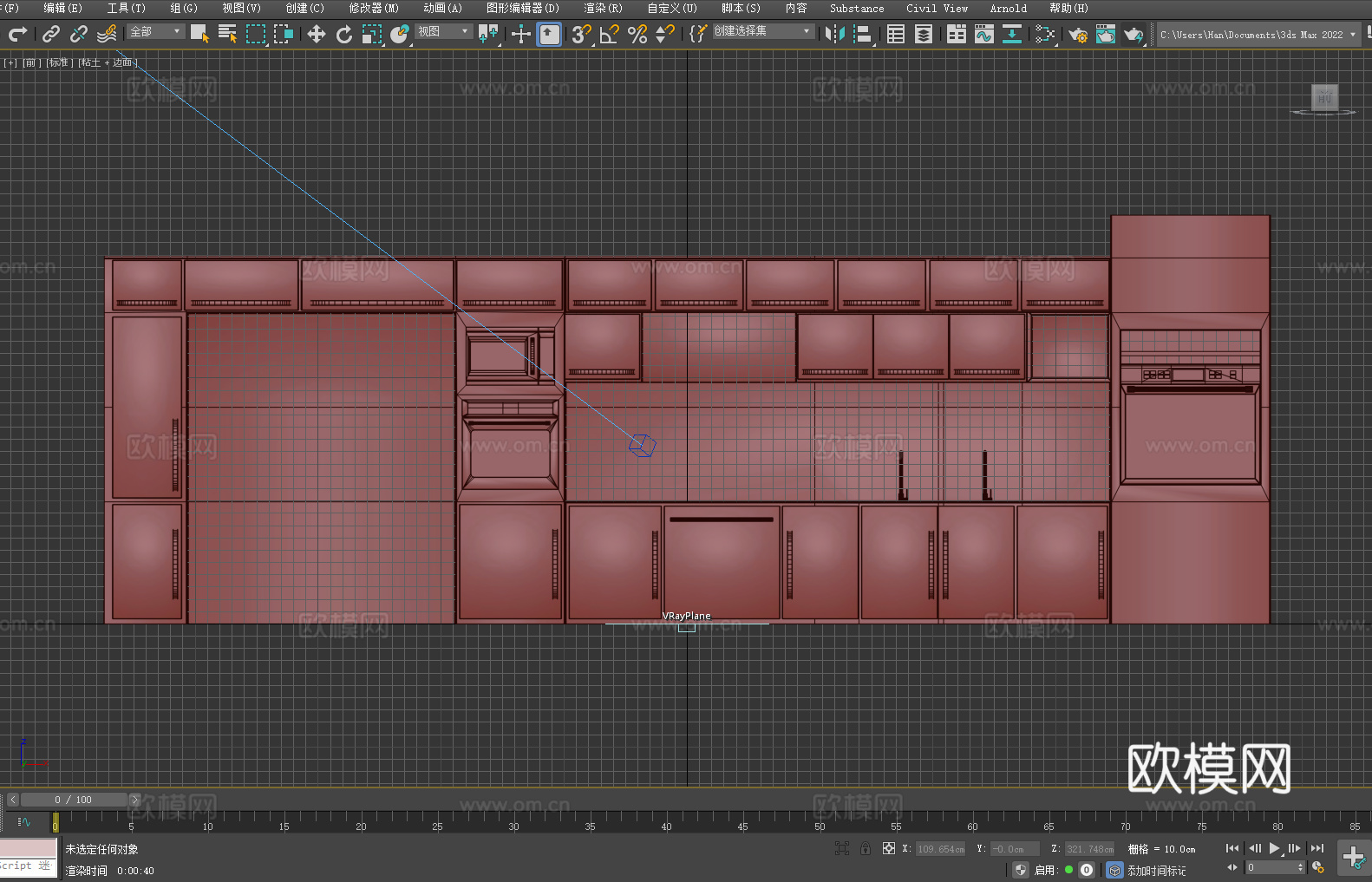The image size is (1372, 882).
Task: Step the time slider forward arrow
Action: 134,800
